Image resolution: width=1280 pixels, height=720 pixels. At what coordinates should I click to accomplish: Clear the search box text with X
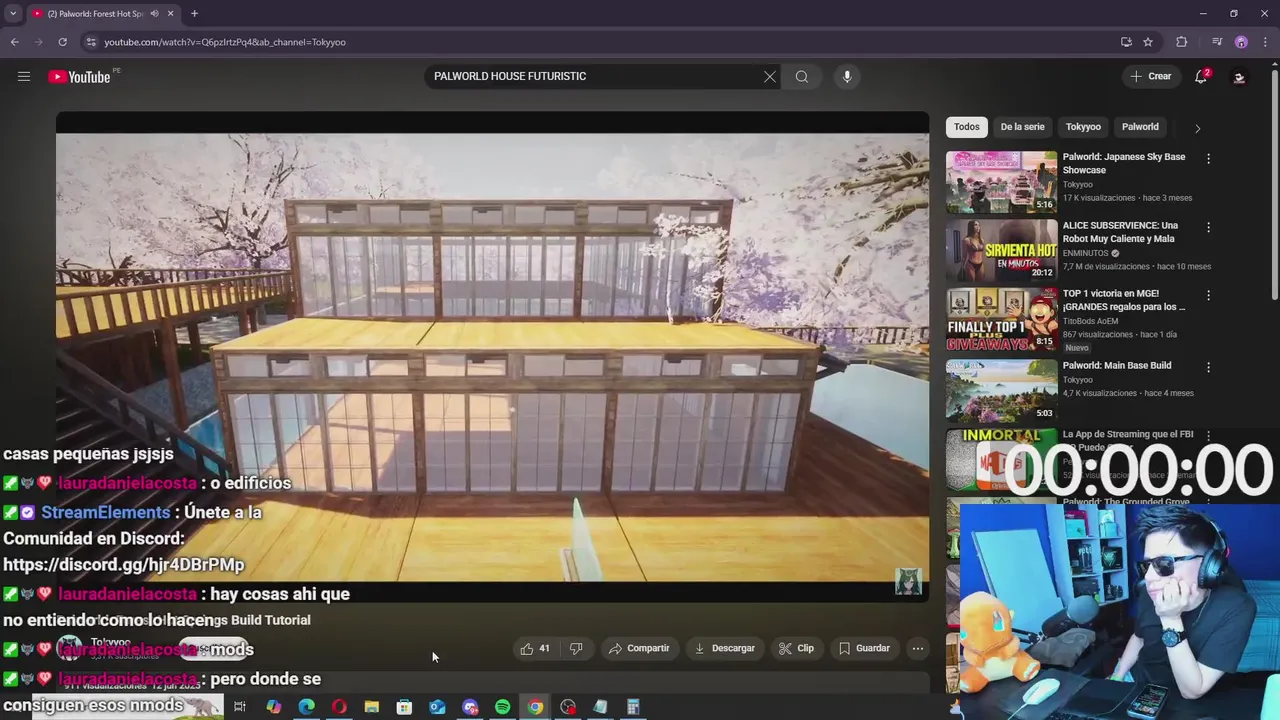coord(770,76)
